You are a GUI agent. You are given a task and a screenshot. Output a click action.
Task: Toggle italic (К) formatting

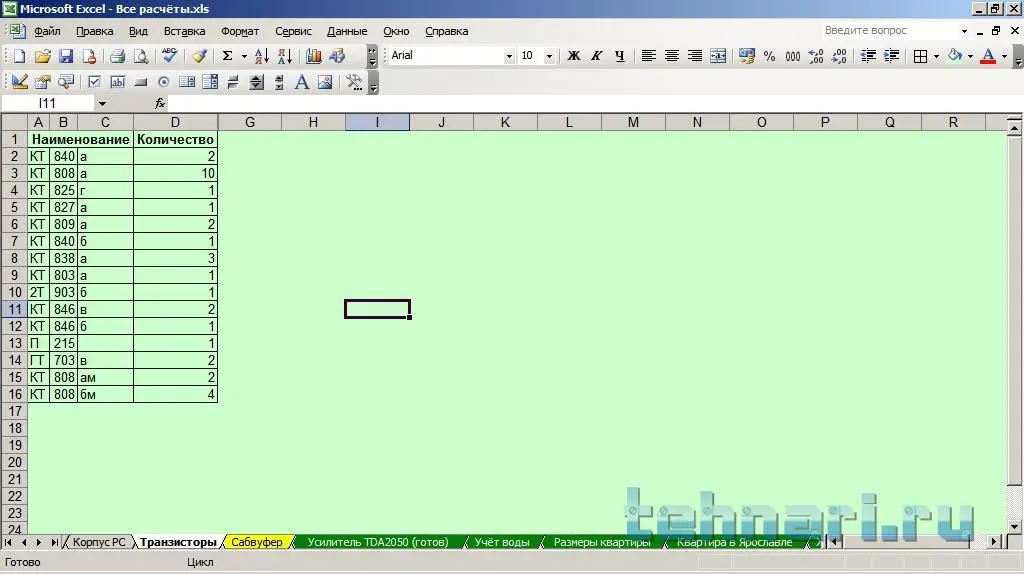click(x=596, y=56)
